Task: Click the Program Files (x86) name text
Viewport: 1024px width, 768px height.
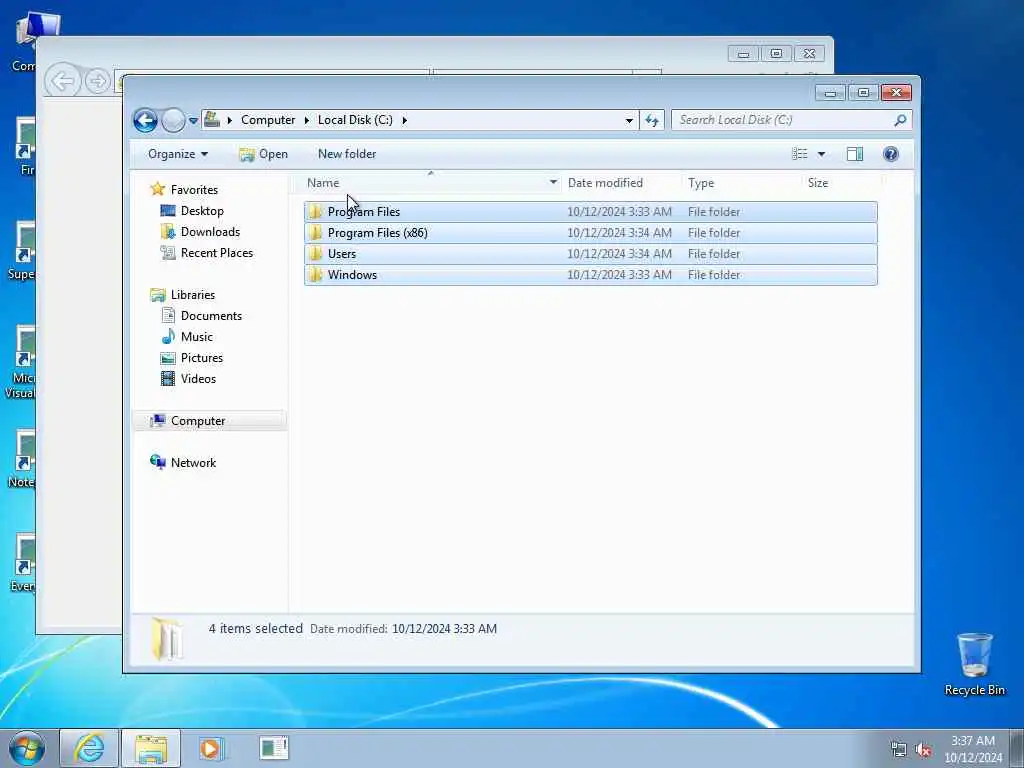Action: (377, 232)
